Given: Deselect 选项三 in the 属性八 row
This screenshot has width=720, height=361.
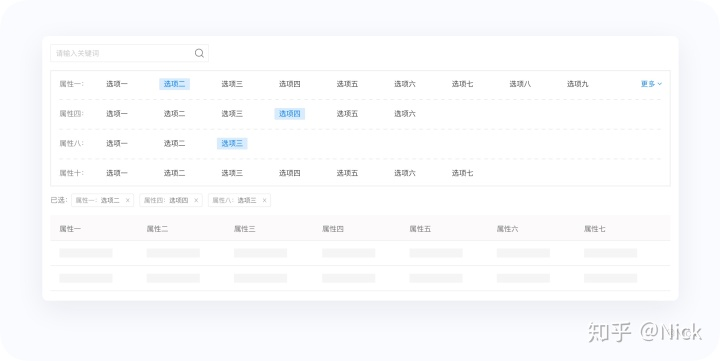Looking at the screenshot, I should click(232, 143).
